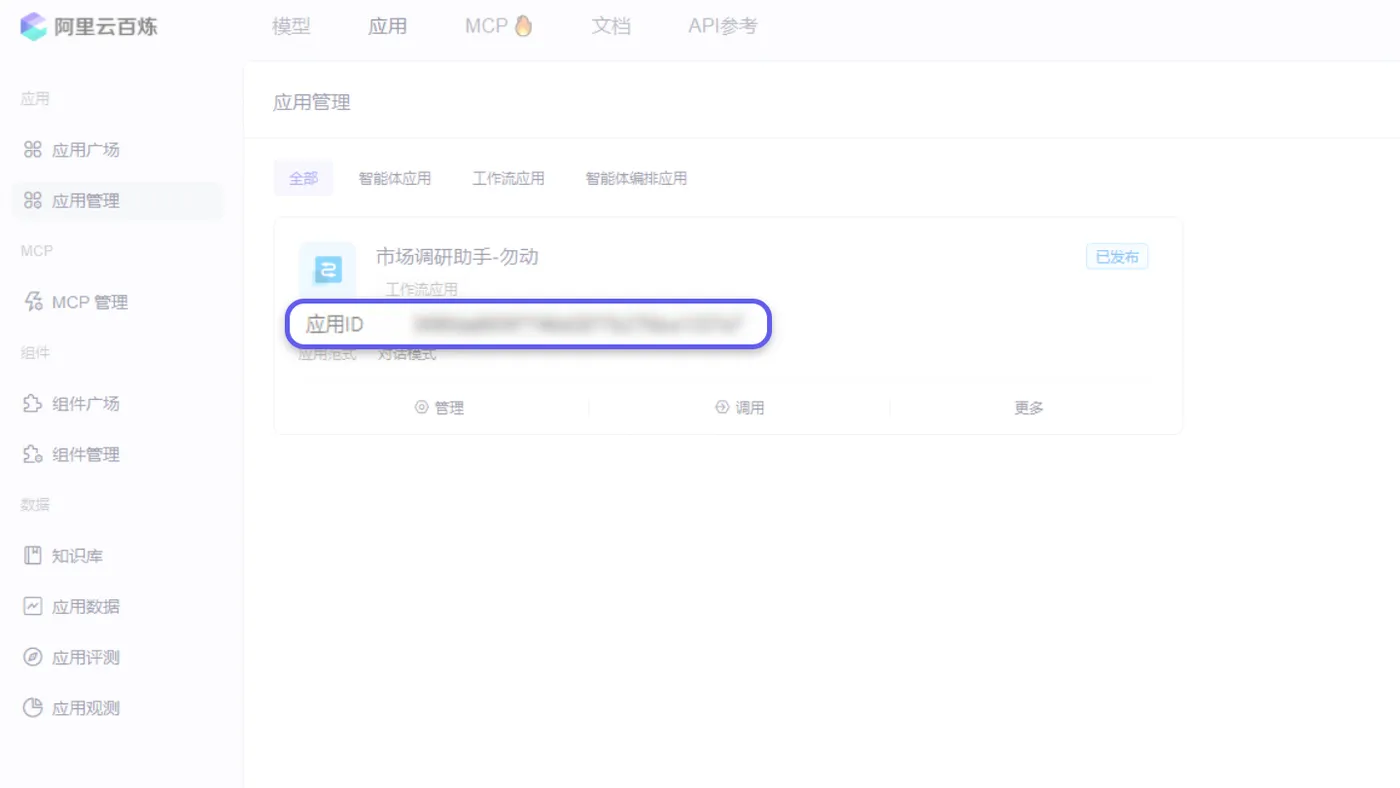Image resolution: width=1400 pixels, height=788 pixels.
Task: Click the 已发布 status badge
Action: [1117, 257]
